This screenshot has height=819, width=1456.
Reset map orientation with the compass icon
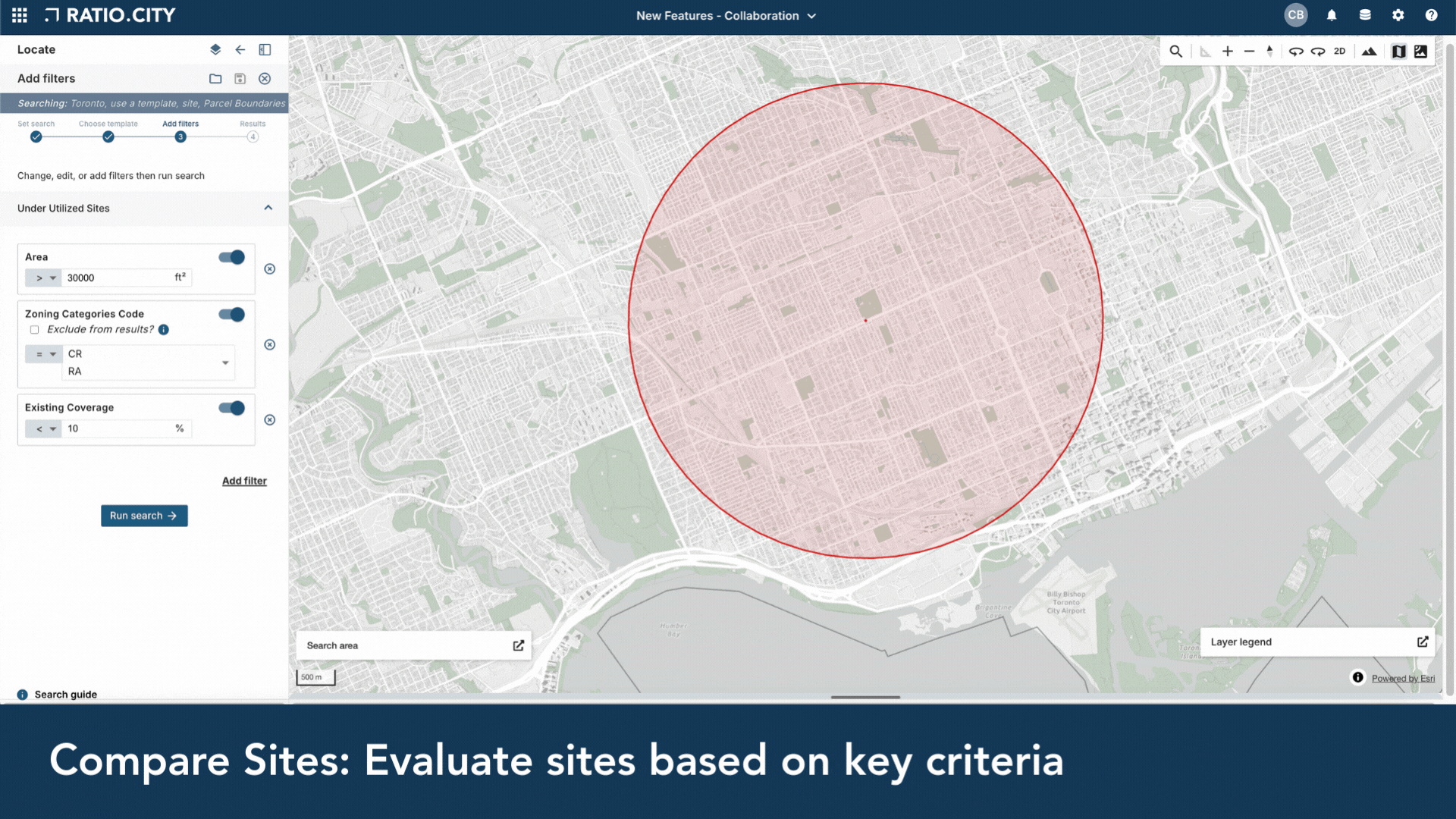click(1269, 52)
